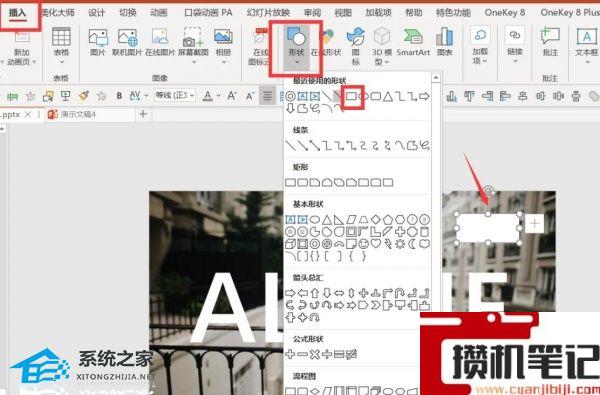This screenshot has width=600, height=395.
Task: Click the format painter brush icon
Action: point(84,96)
